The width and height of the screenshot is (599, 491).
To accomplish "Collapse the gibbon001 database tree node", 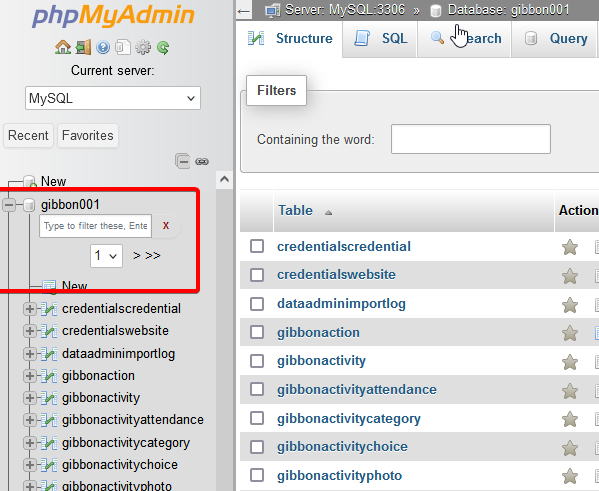I will coord(9,205).
